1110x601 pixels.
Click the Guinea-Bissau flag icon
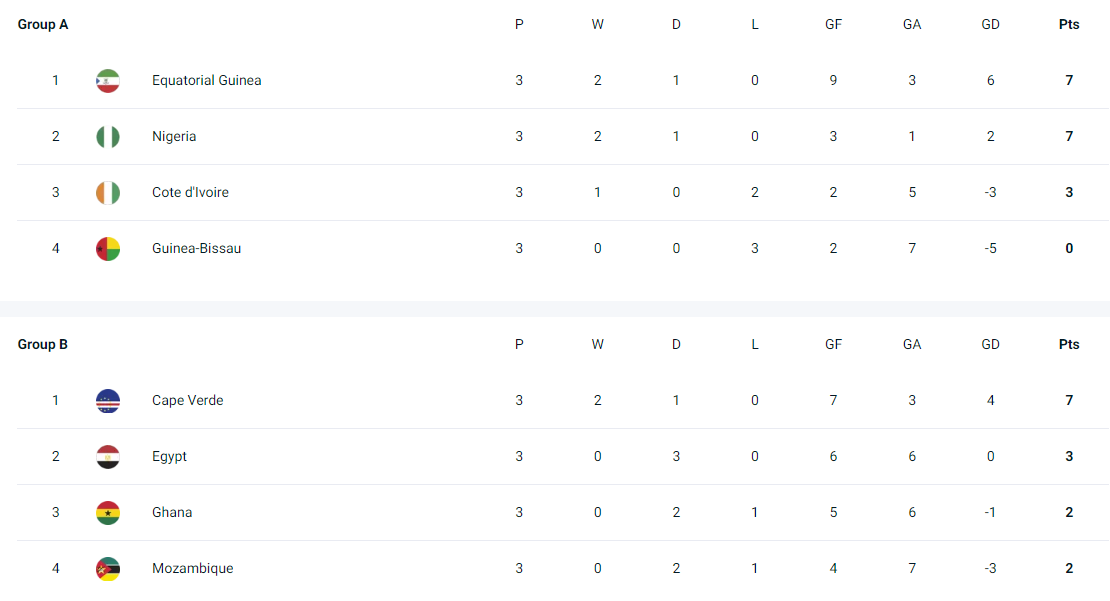point(108,249)
